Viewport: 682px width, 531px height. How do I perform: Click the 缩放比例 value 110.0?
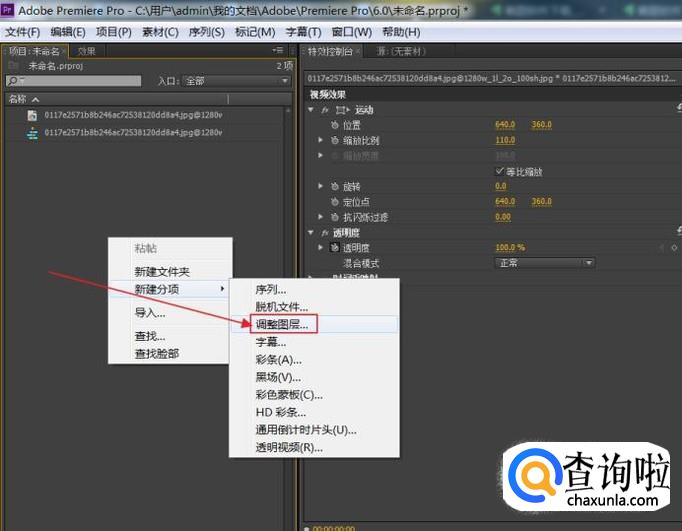(505, 140)
